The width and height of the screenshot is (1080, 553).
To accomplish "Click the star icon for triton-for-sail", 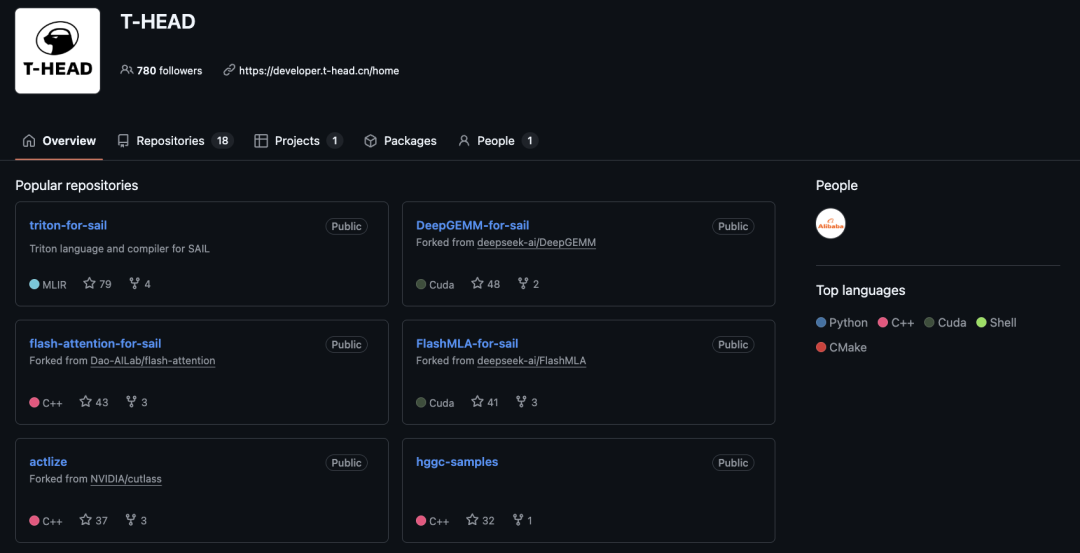I will point(90,284).
